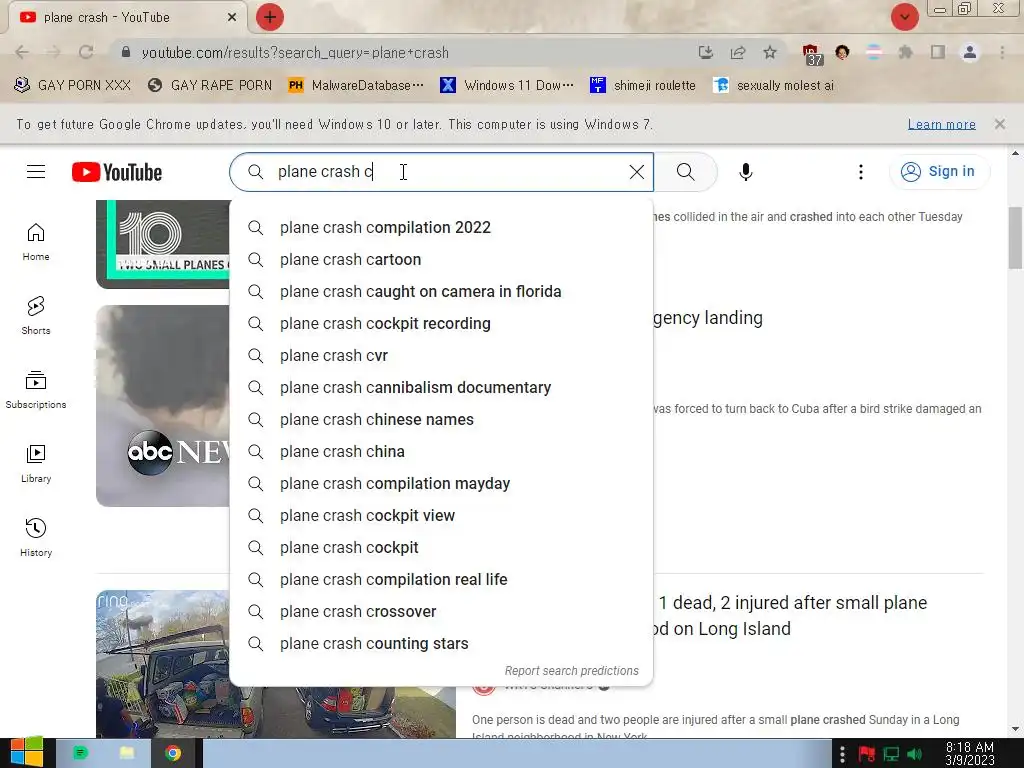Screen dimensions: 1024x768
Task: Click the share this page icon
Action: [738, 52]
